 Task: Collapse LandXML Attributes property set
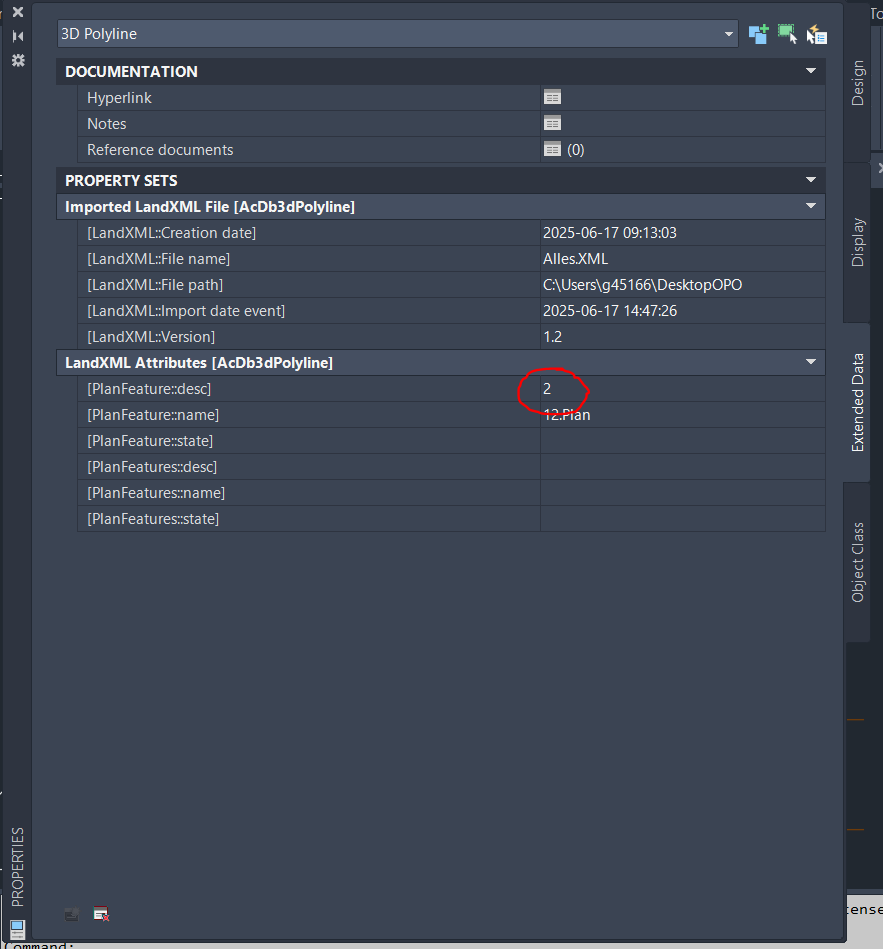click(x=811, y=362)
